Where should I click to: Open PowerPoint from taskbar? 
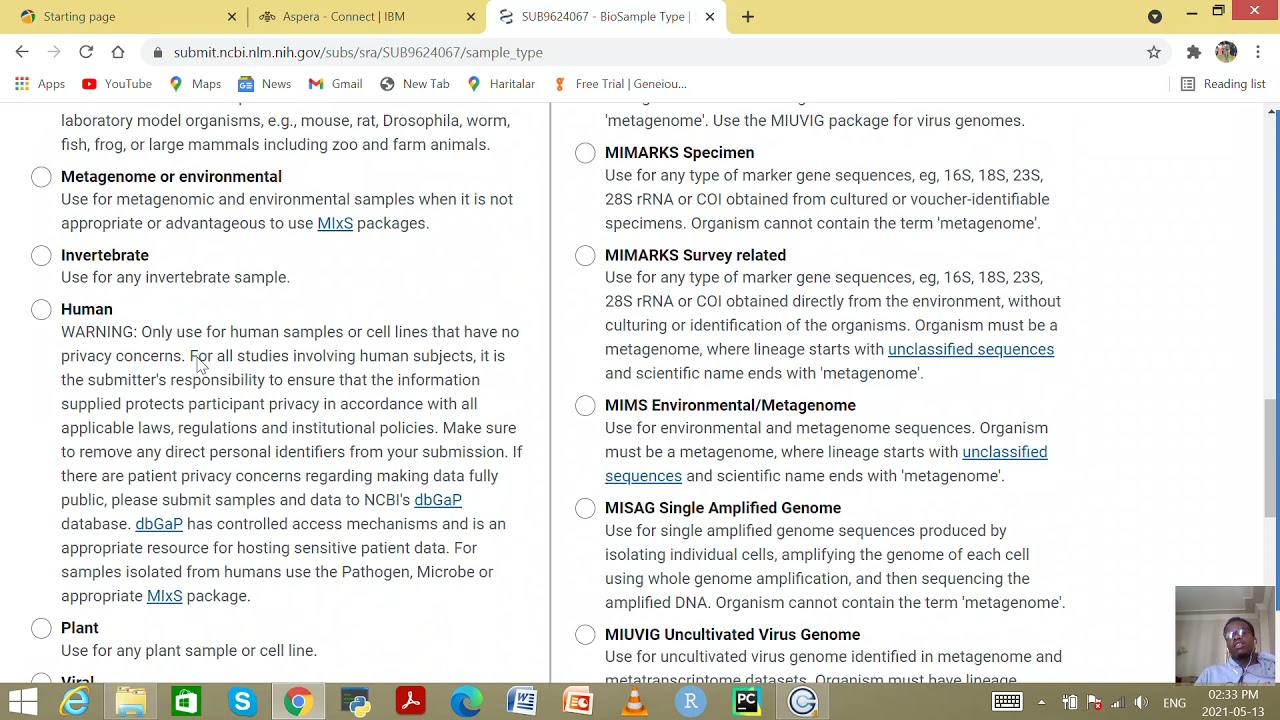click(578, 702)
